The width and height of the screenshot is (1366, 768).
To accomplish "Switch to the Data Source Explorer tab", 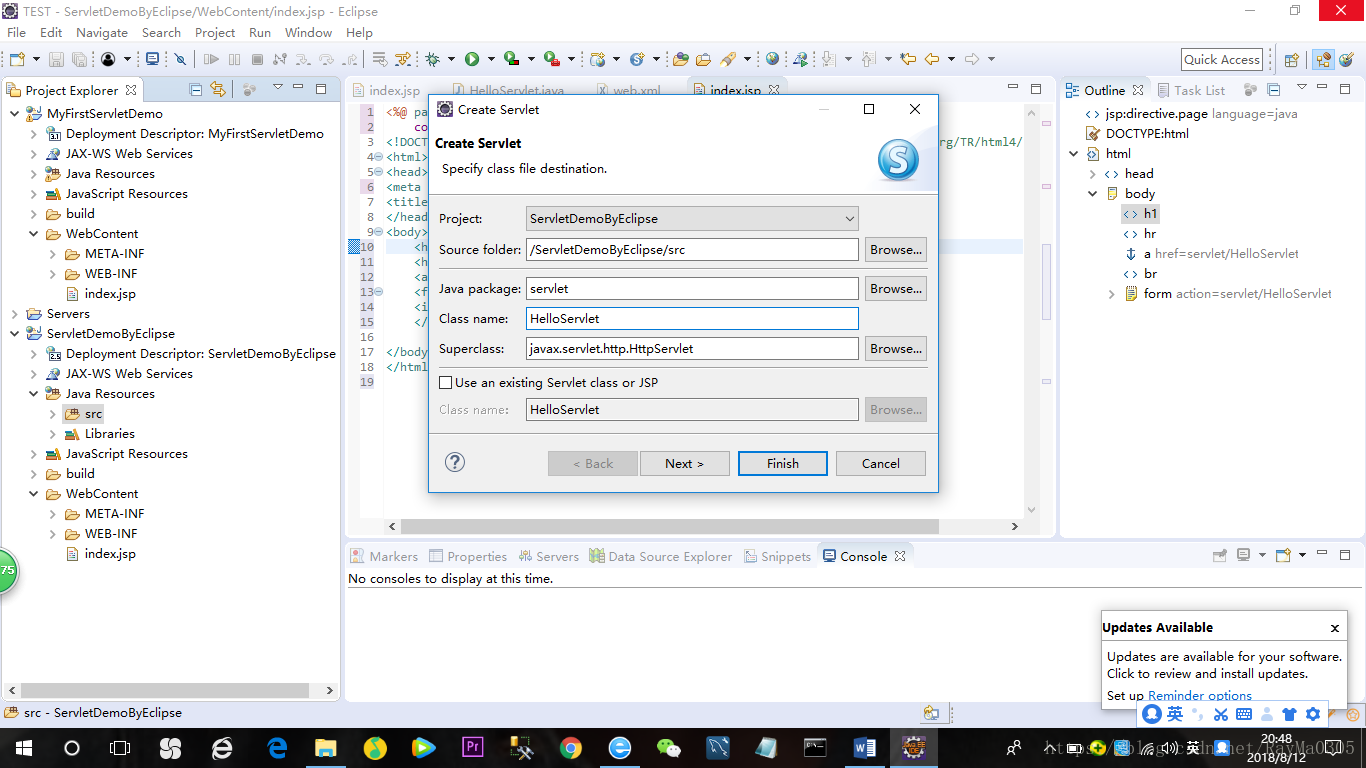I will click(x=661, y=556).
